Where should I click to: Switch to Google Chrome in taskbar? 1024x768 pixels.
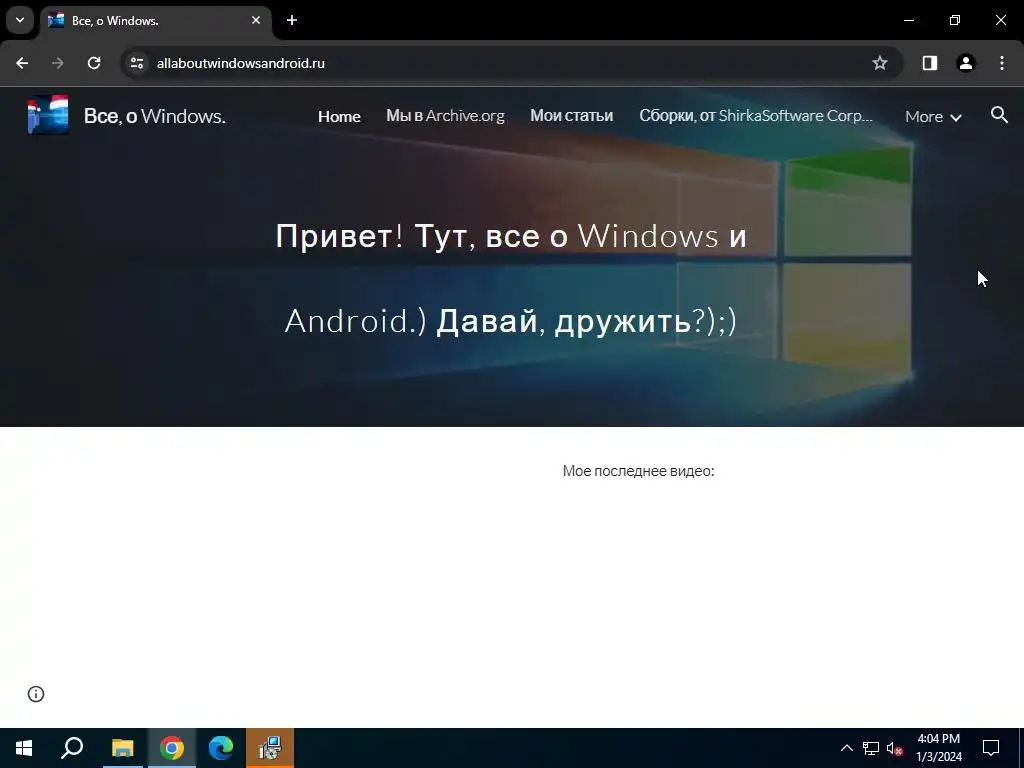point(172,748)
